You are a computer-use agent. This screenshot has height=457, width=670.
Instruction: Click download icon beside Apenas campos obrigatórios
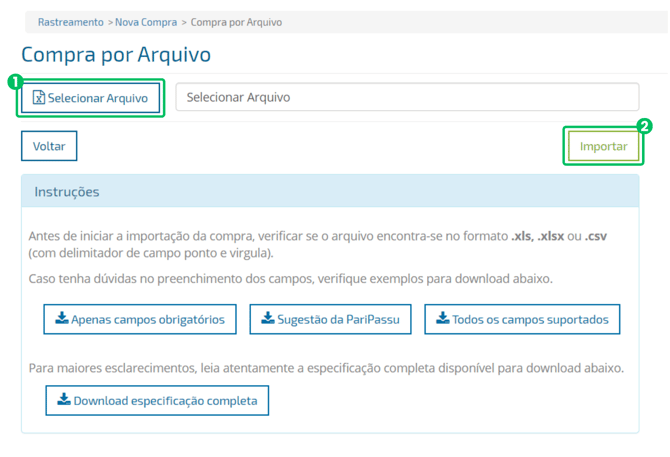click(62, 319)
